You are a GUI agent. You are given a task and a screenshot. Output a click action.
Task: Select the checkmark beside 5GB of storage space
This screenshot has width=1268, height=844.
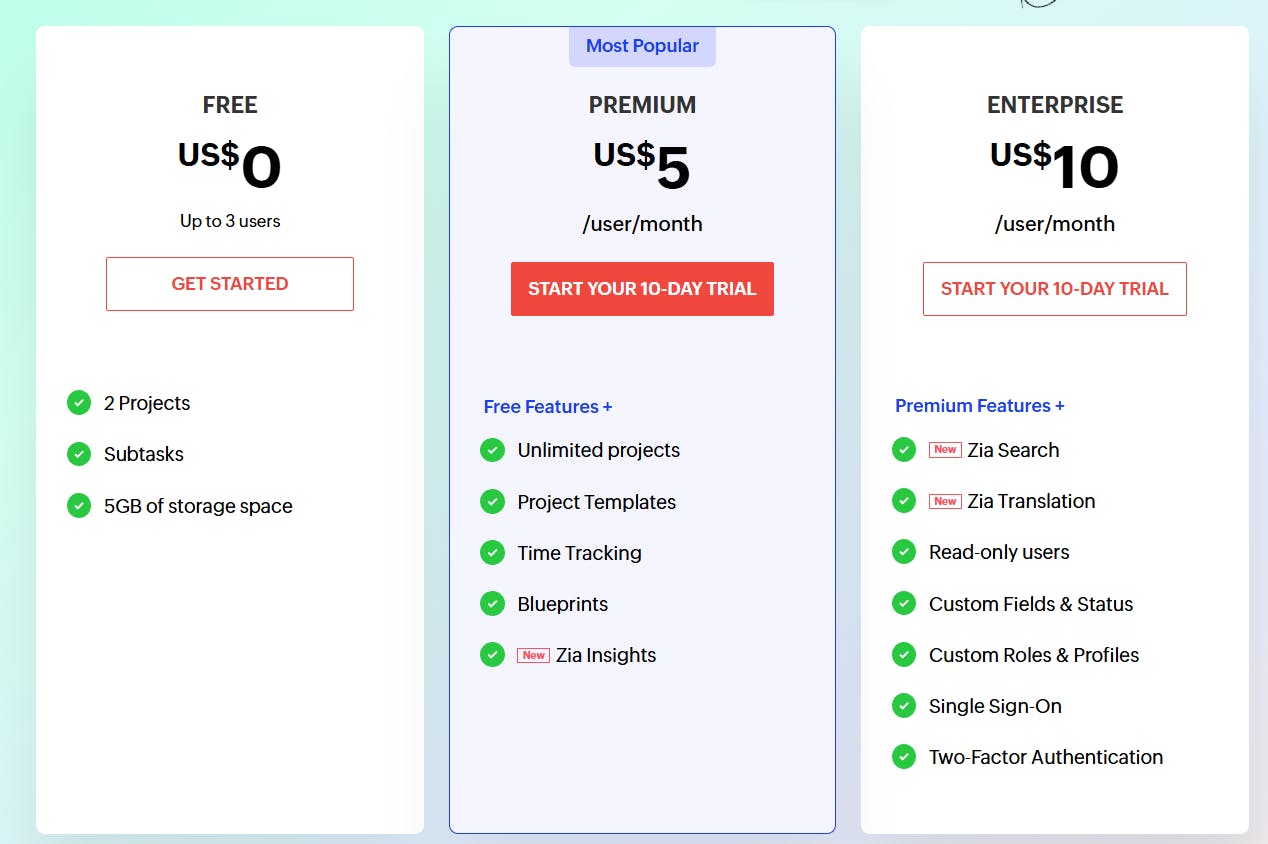(79, 506)
